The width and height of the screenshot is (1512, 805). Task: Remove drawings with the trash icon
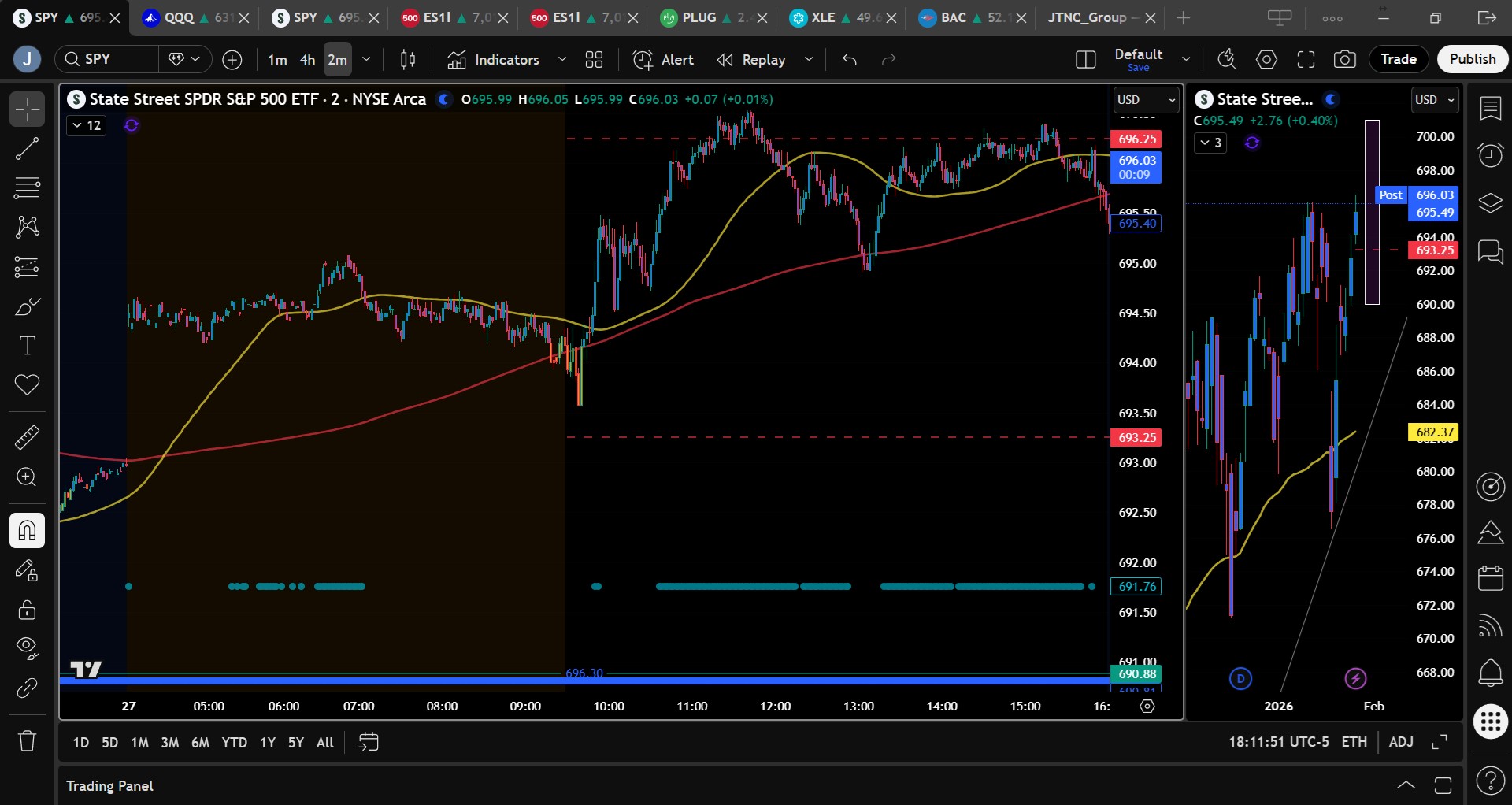pos(27,740)
